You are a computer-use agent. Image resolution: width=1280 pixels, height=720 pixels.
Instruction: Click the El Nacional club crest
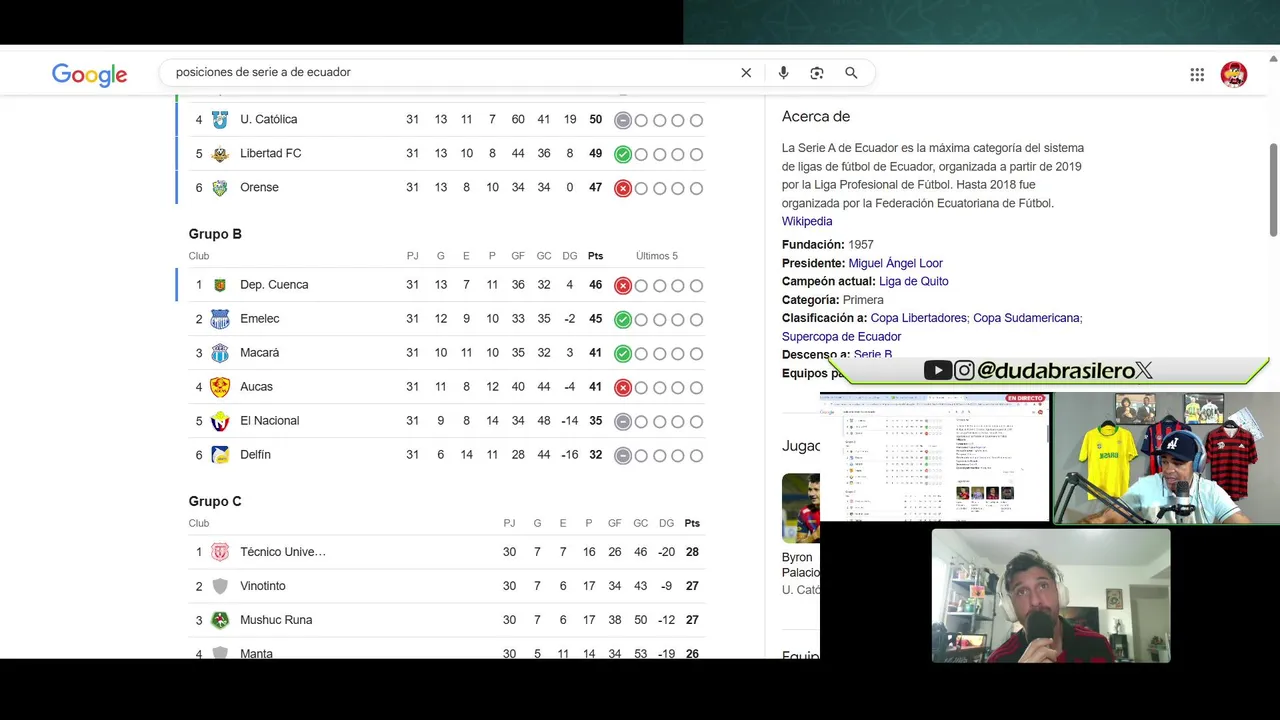[220, 421]
